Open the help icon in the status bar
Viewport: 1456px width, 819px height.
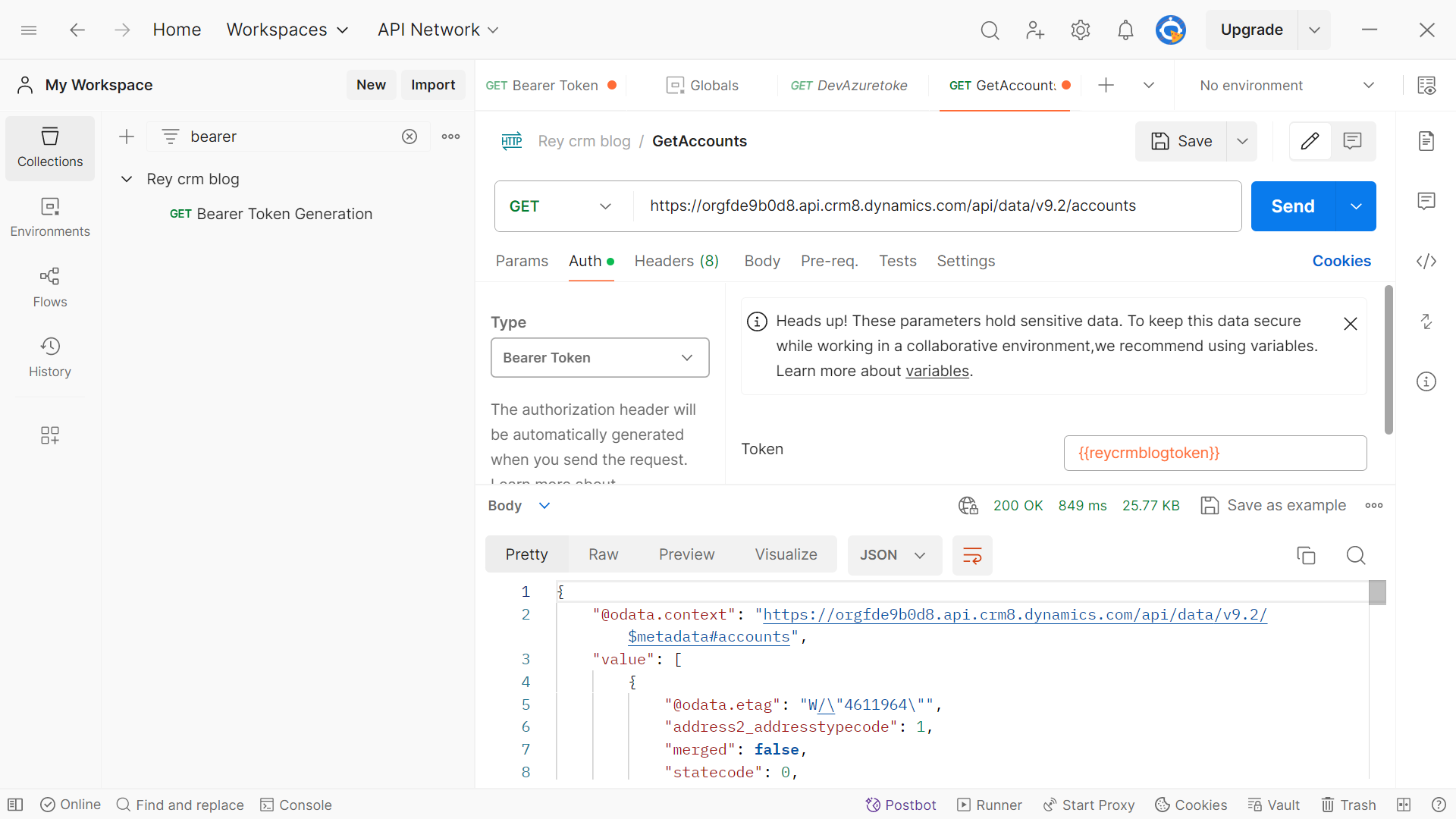(1439, 805)
